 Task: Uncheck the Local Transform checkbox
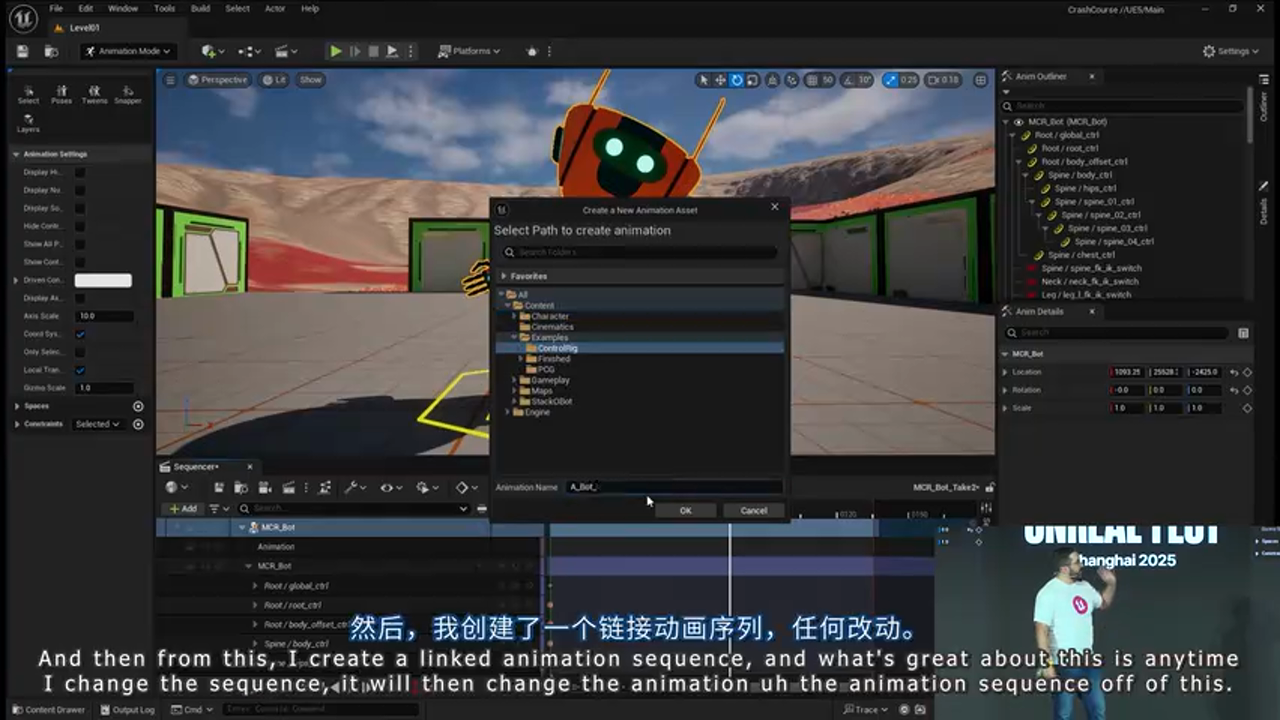pyautogui.click(x=81, y=369)
